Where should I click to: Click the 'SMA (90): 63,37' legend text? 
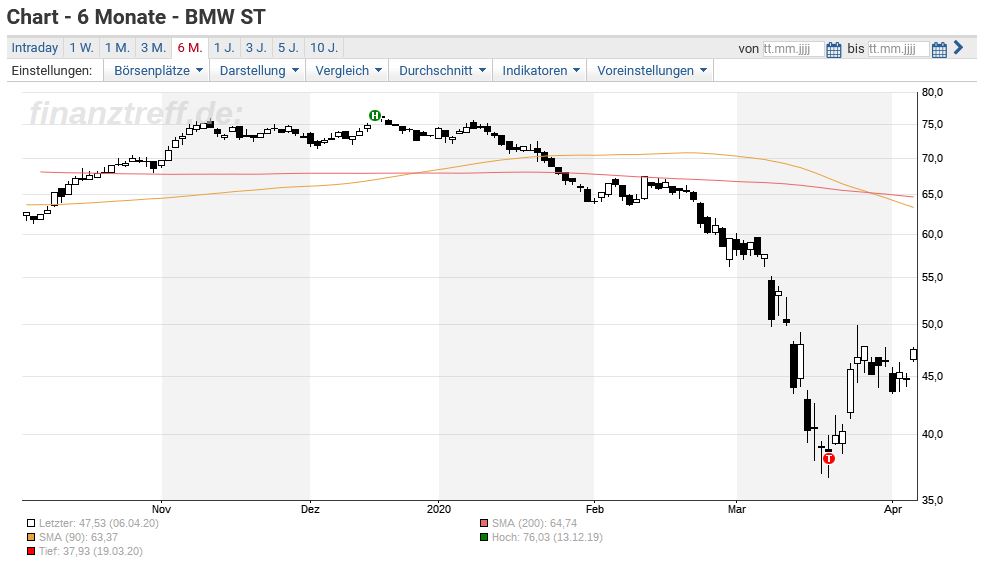[x=79, y=537]
